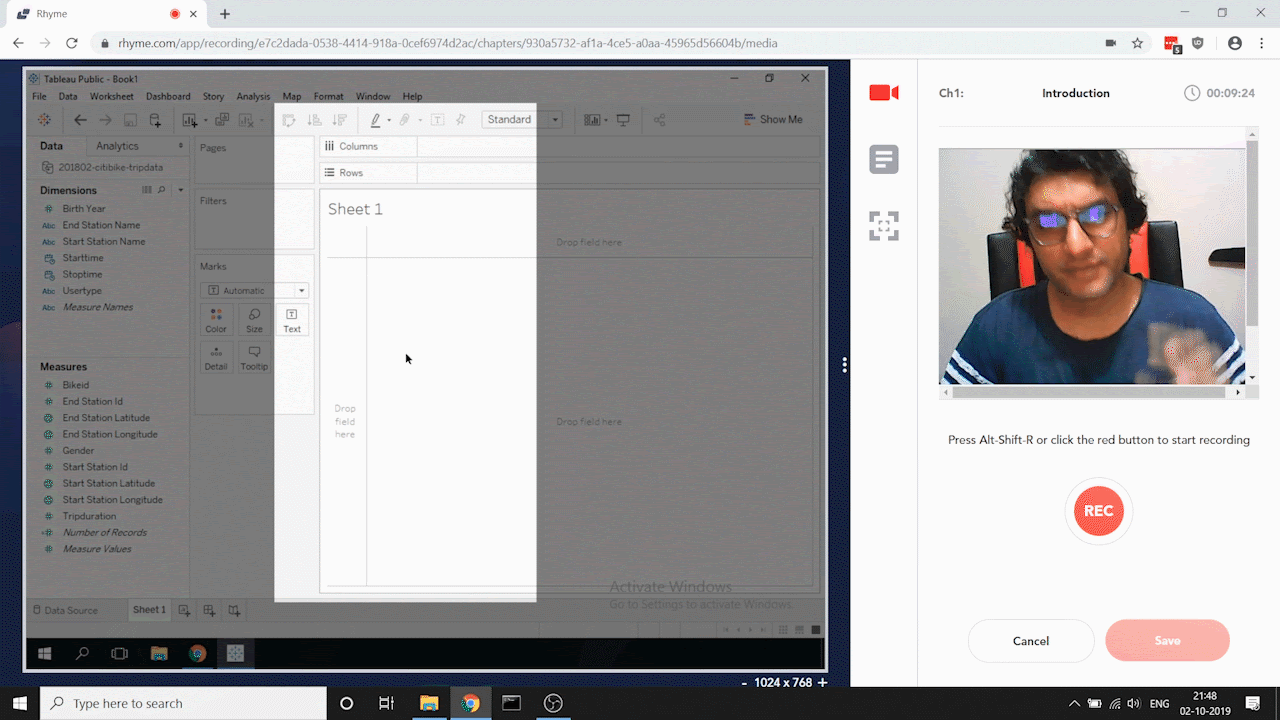Click the Show/hide cards icon in toolbar
The image size is (1280, 720).
pyautogui.click(x=592, y=120)
